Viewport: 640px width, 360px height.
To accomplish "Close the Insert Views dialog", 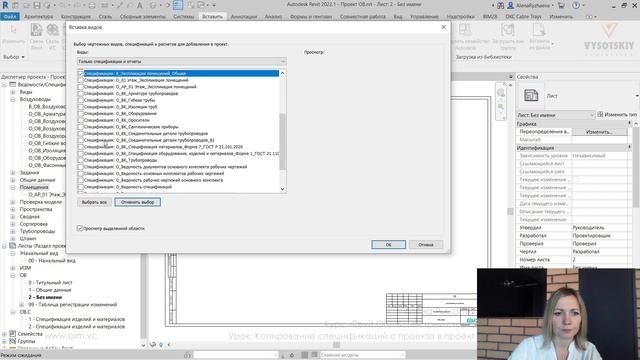I will click(444, 27).
